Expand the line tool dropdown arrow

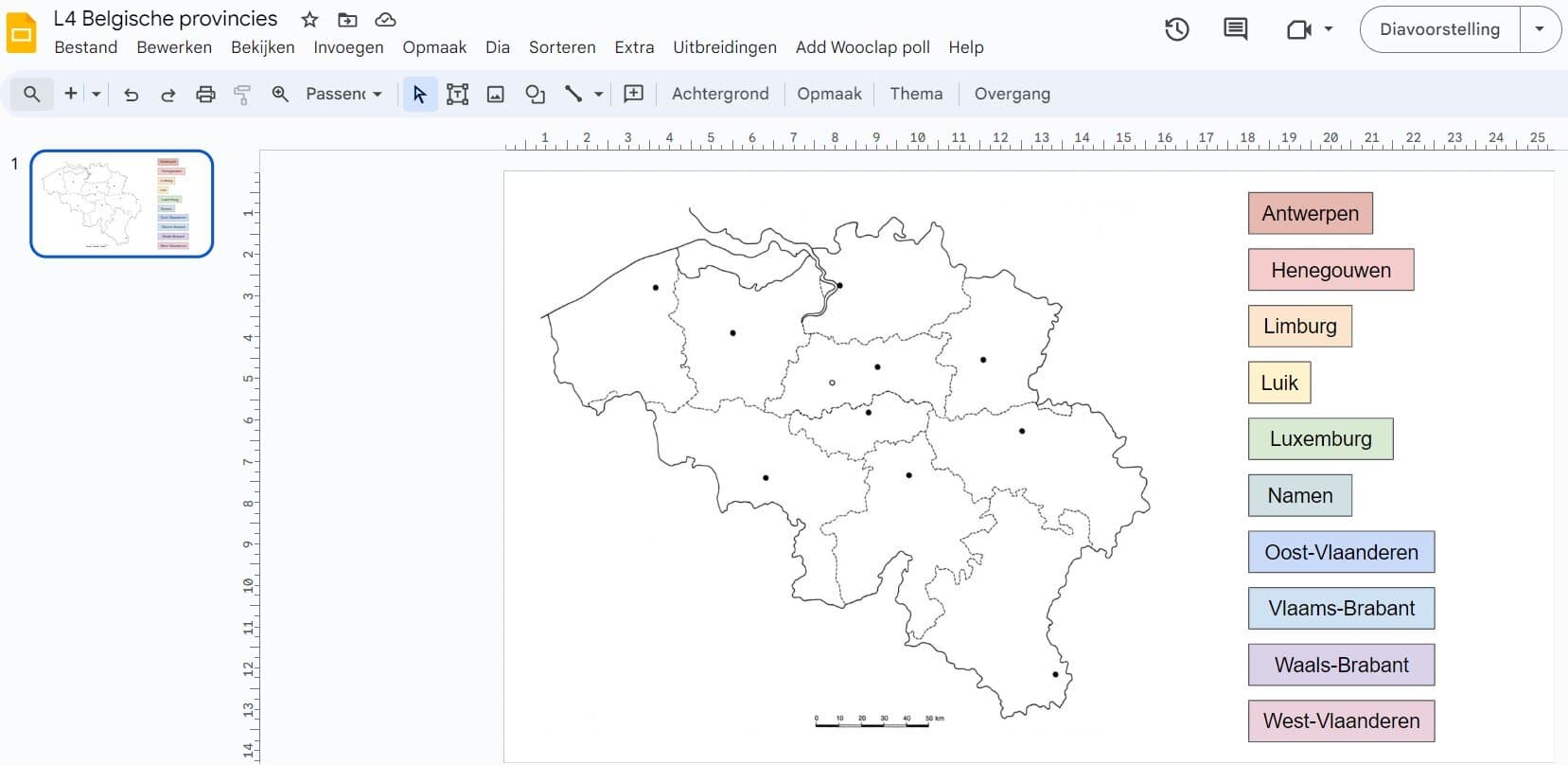(598, 94)
